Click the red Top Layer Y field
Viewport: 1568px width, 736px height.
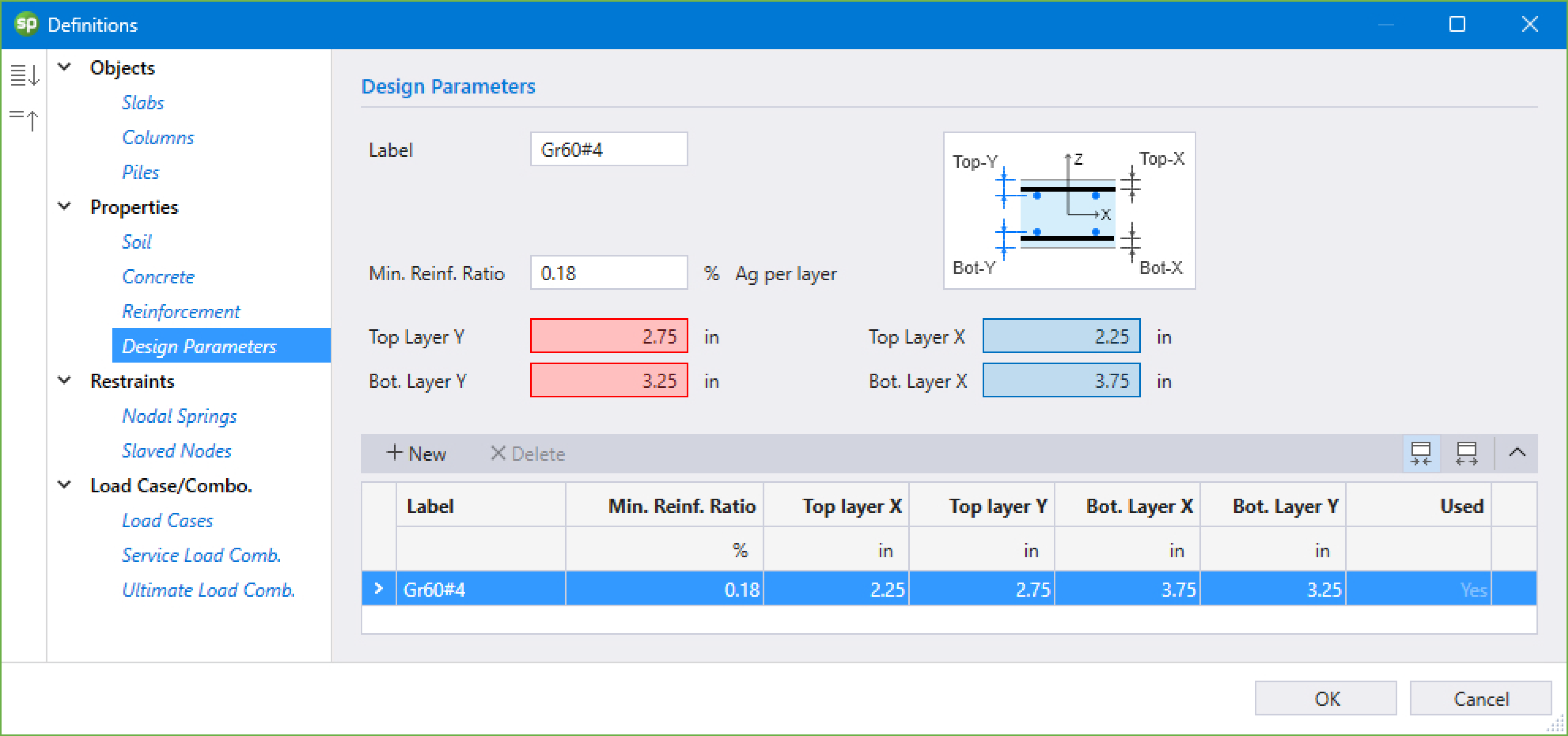tap(609, 336)
